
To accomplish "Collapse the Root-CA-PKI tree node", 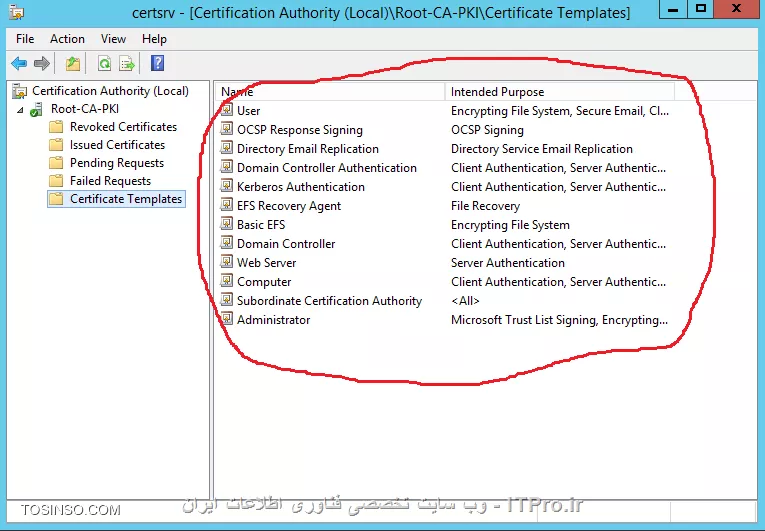I will 20,110.
